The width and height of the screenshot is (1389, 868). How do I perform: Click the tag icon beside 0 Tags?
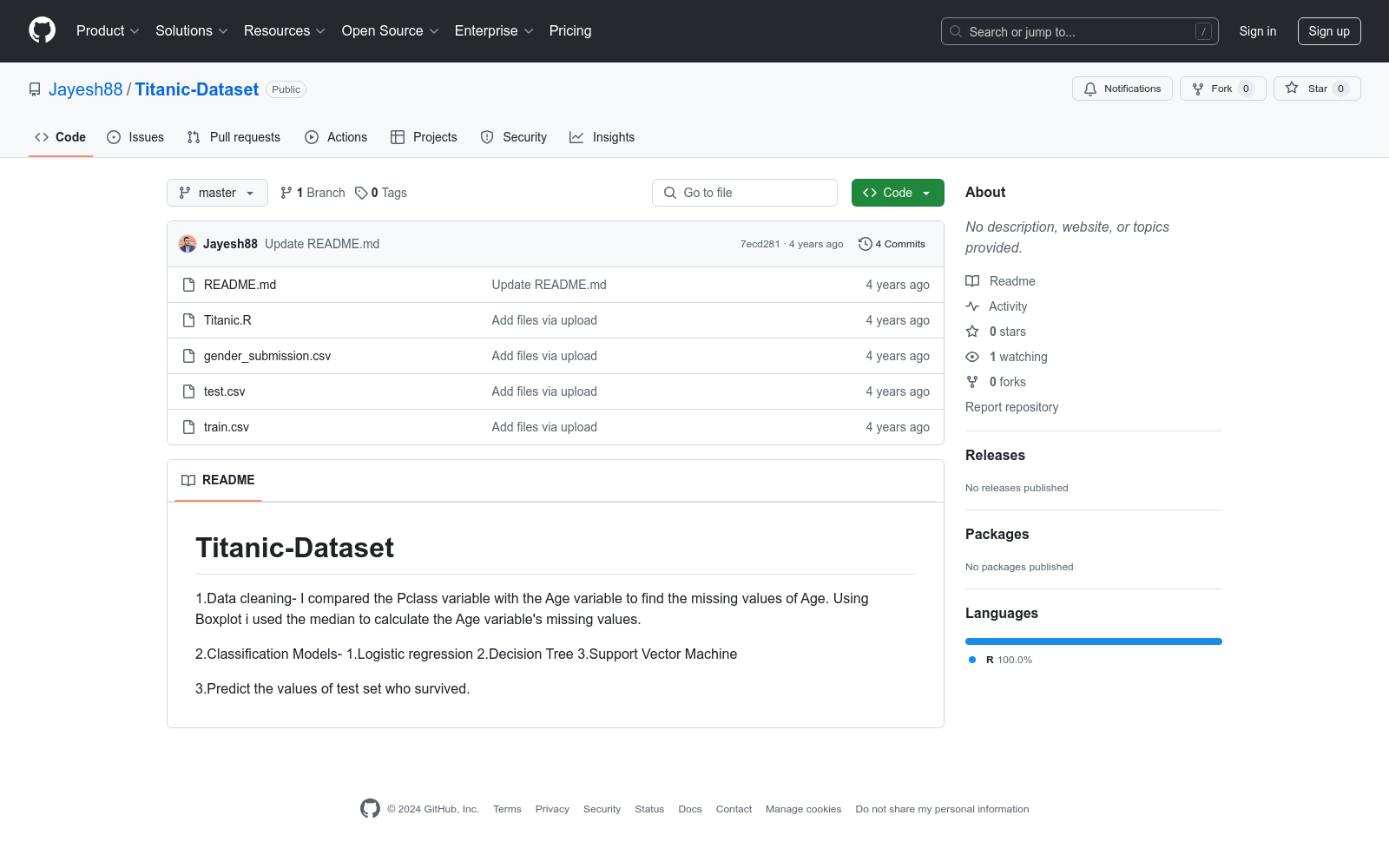point(361,193)
